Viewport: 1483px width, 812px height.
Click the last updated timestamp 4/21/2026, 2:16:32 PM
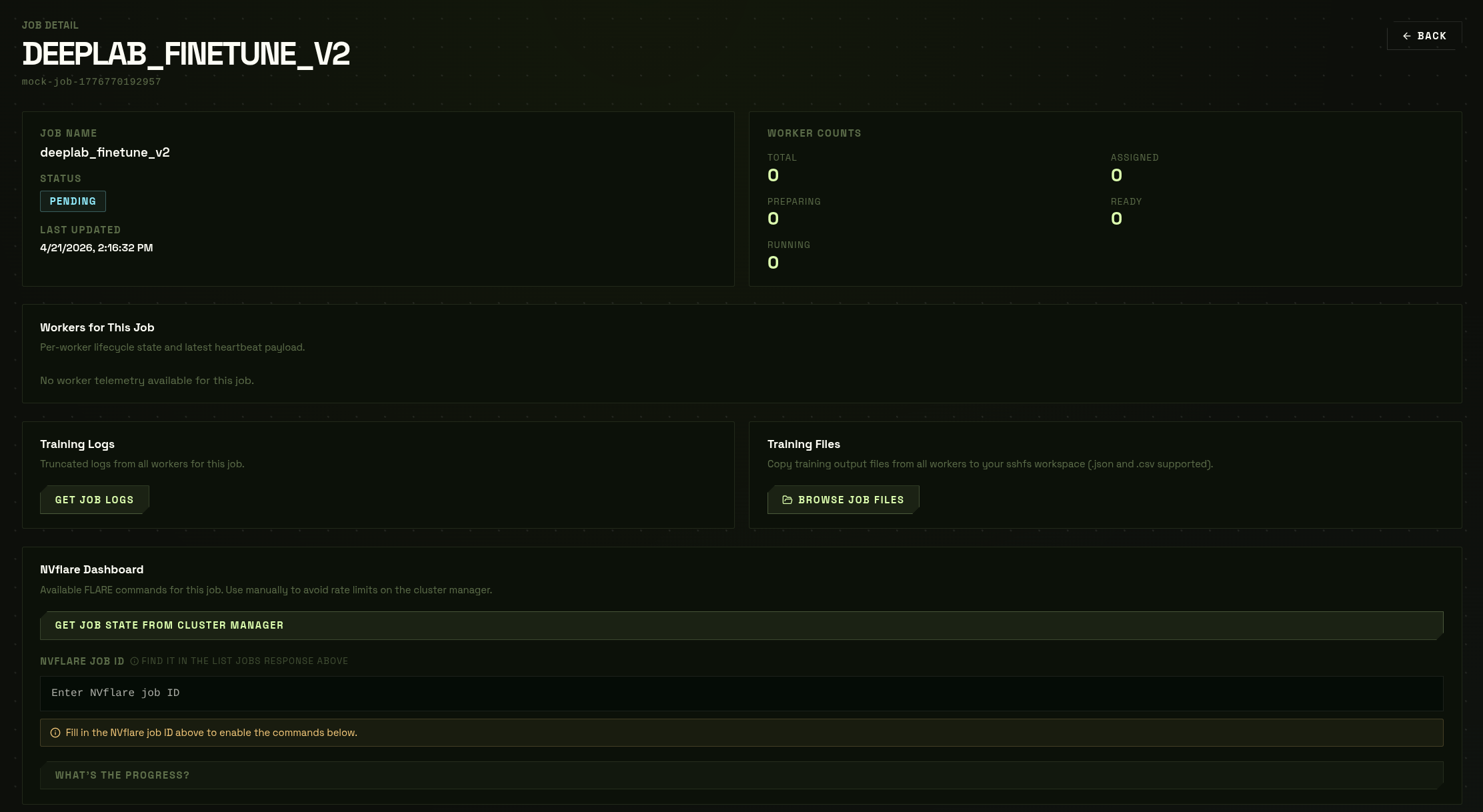coord(97,248)
